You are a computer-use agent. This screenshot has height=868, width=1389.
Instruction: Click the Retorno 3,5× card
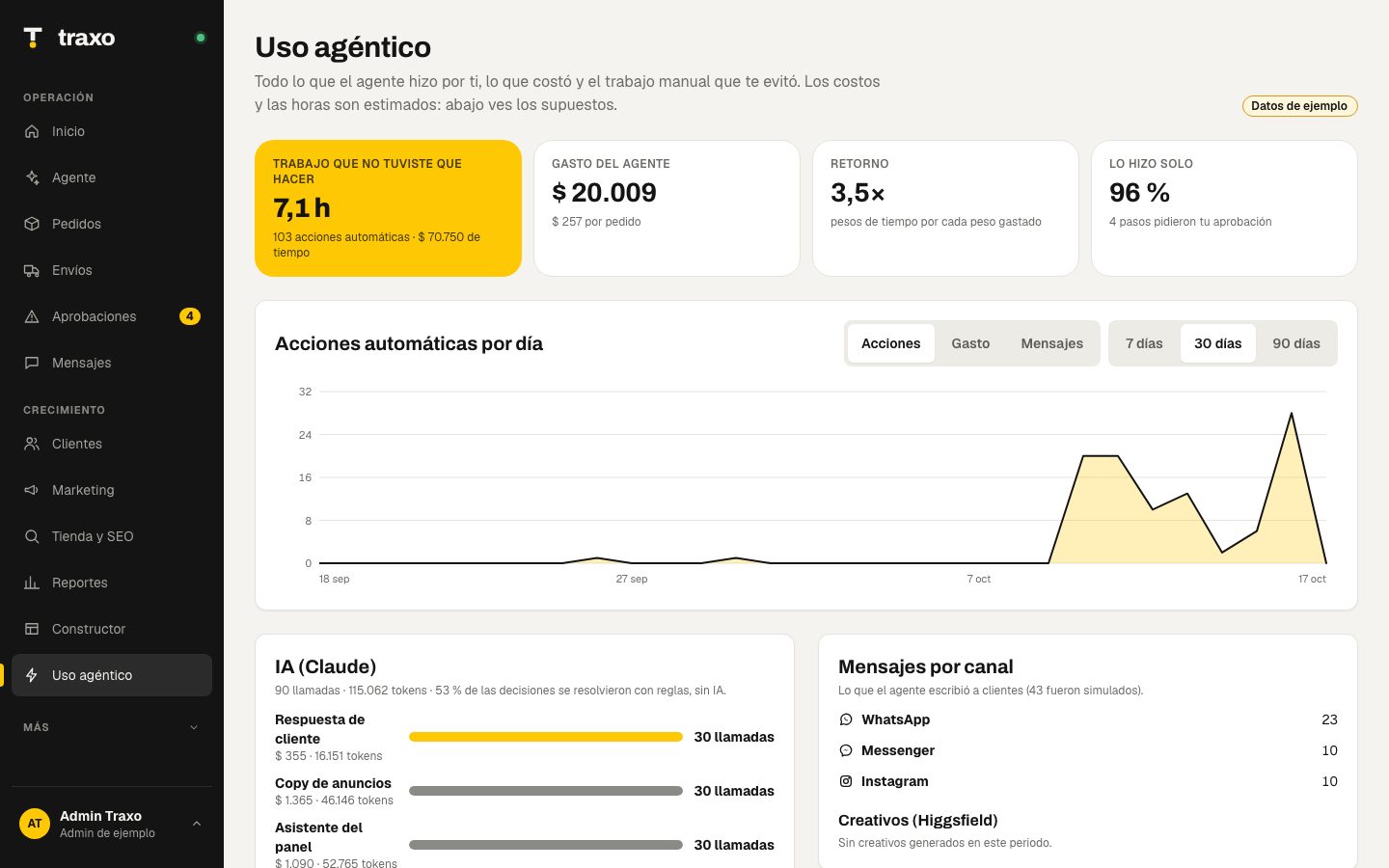[x=945, y=208]
